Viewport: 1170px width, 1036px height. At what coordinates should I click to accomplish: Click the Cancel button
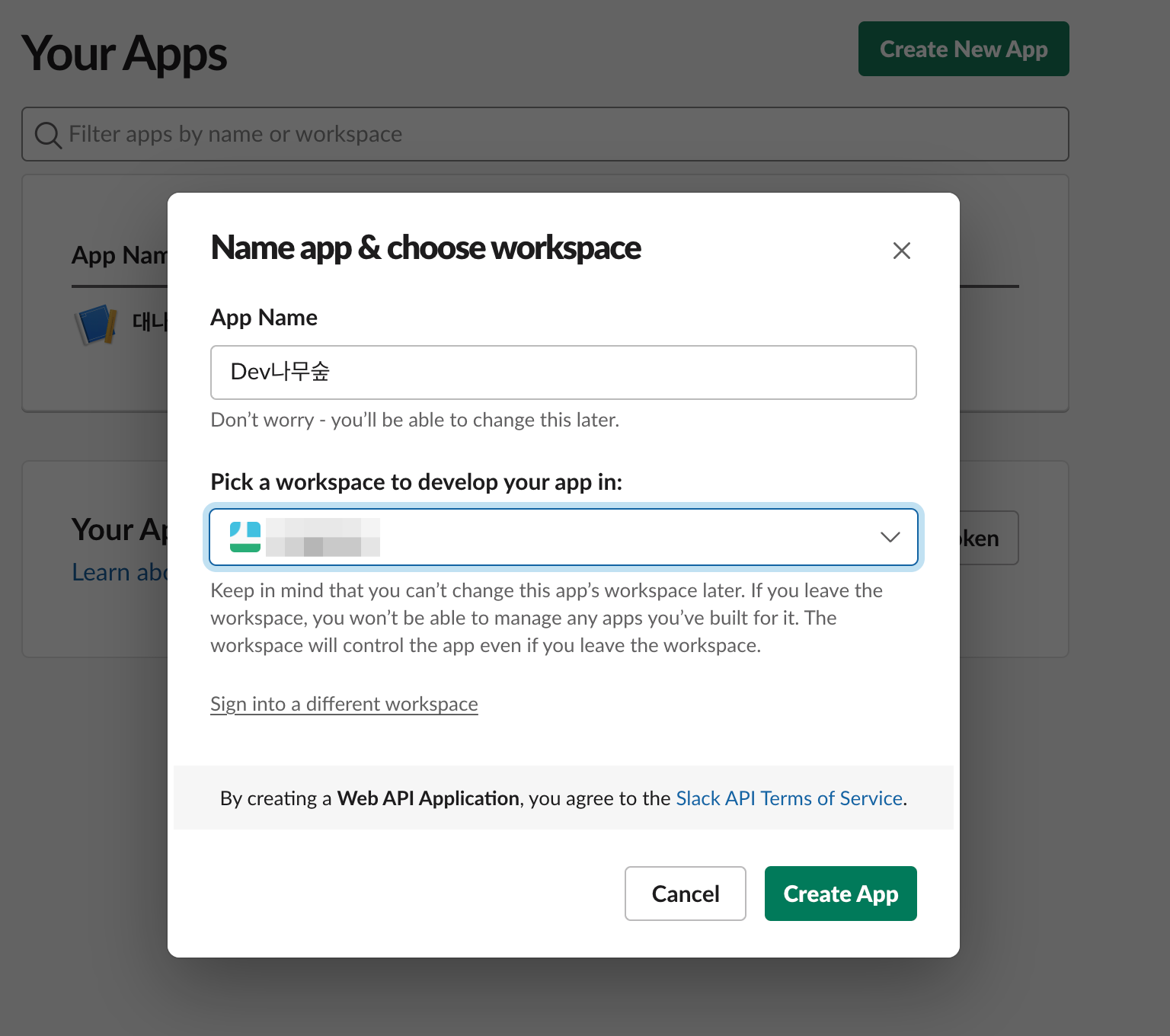(686, 894)
